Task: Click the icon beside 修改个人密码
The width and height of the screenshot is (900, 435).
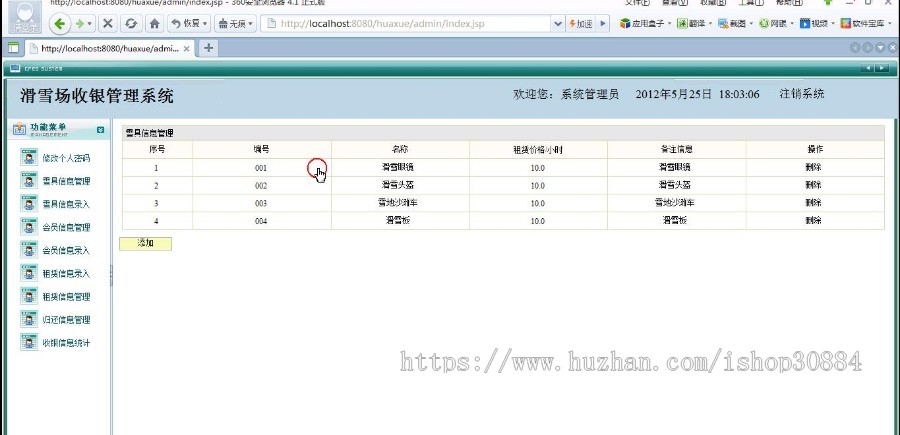Action: (x=29, y=157)
